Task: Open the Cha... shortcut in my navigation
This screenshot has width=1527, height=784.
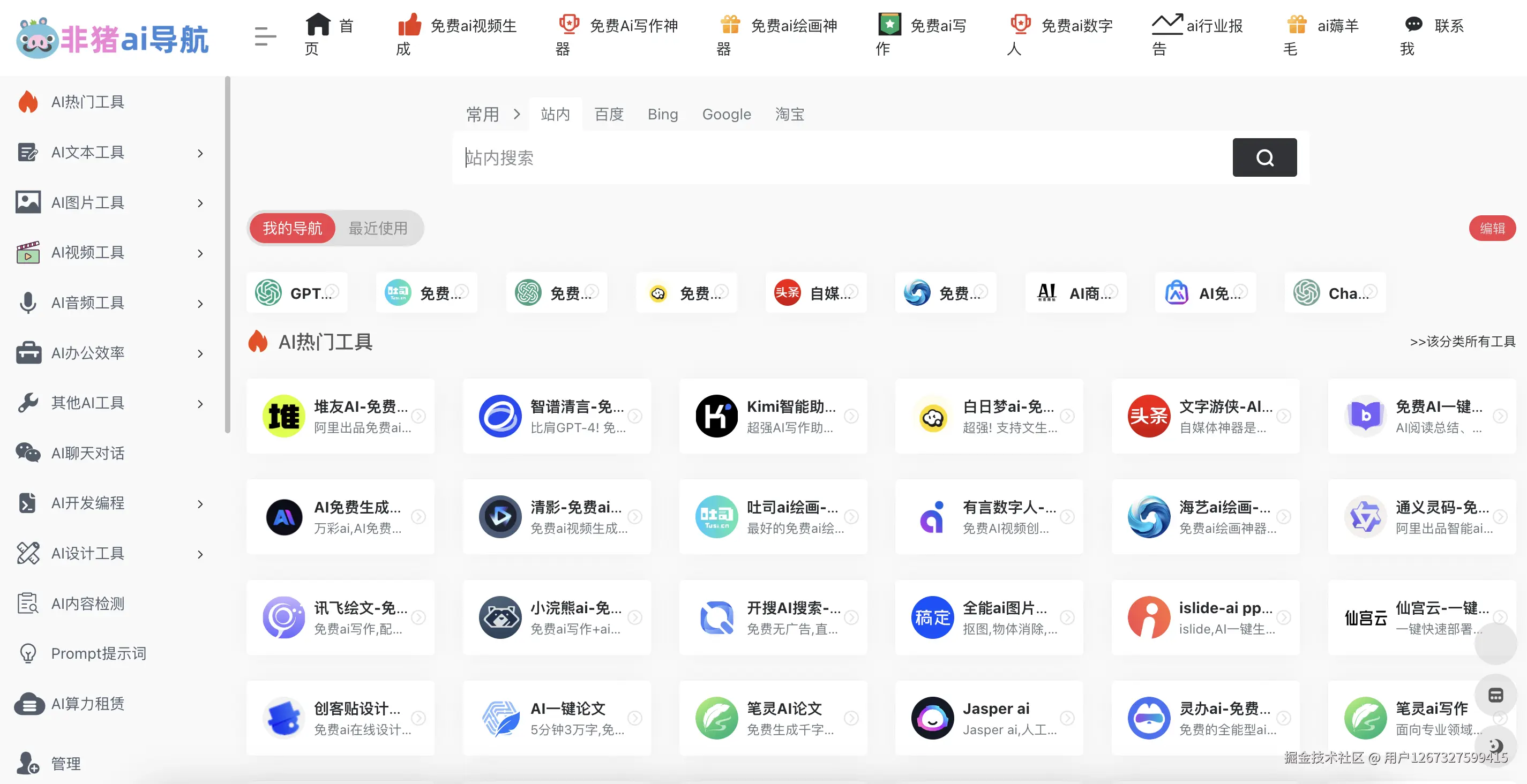Action: coord(1335,292)
